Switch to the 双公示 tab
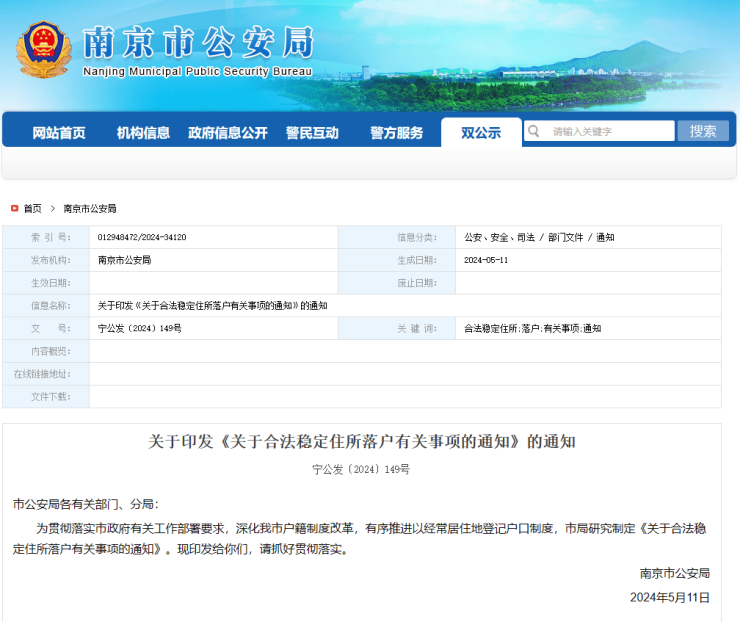Screen dimensions: 740x622 (x=481, y=132)
